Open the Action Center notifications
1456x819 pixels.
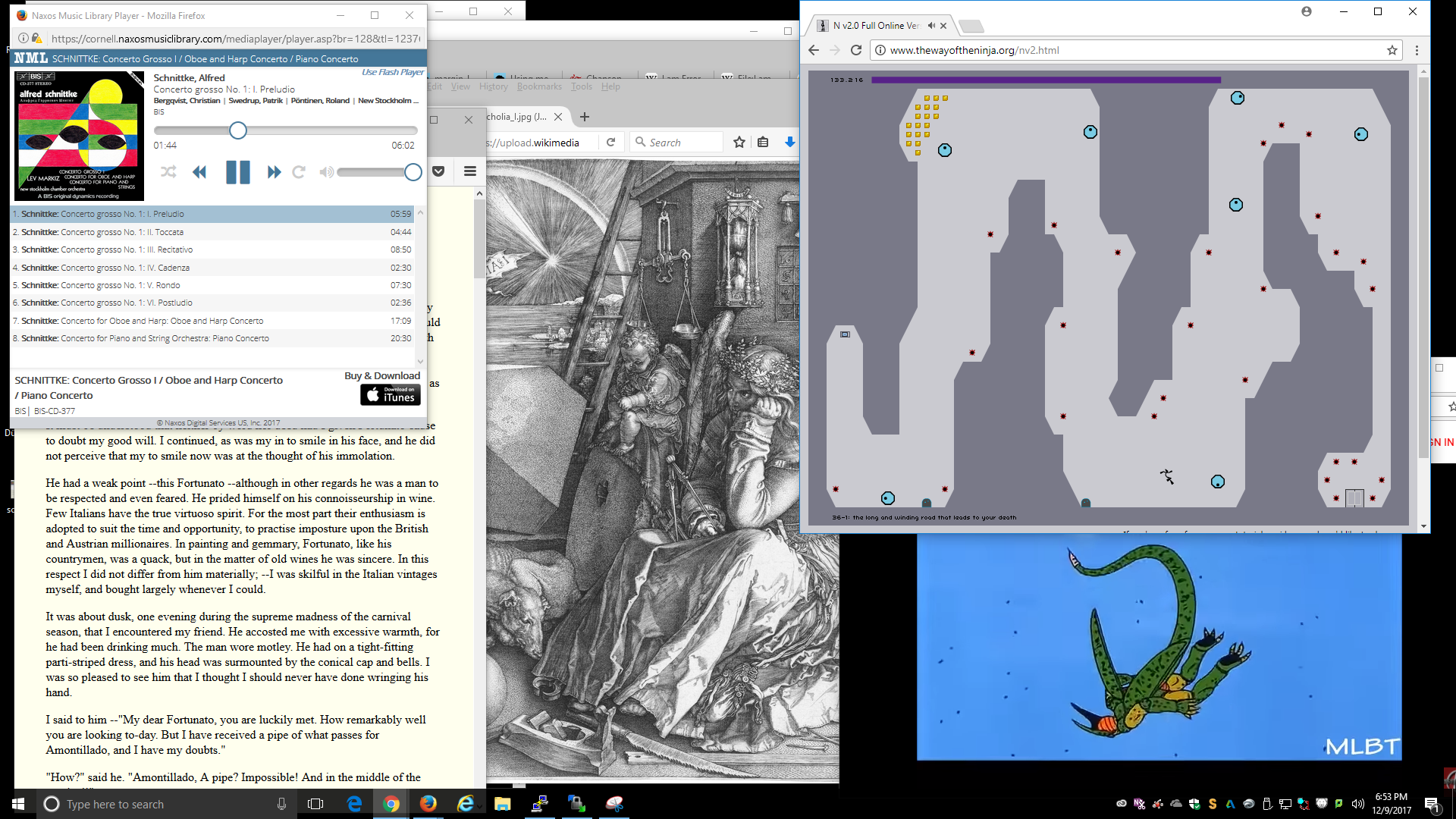[x=1432, y=805]
